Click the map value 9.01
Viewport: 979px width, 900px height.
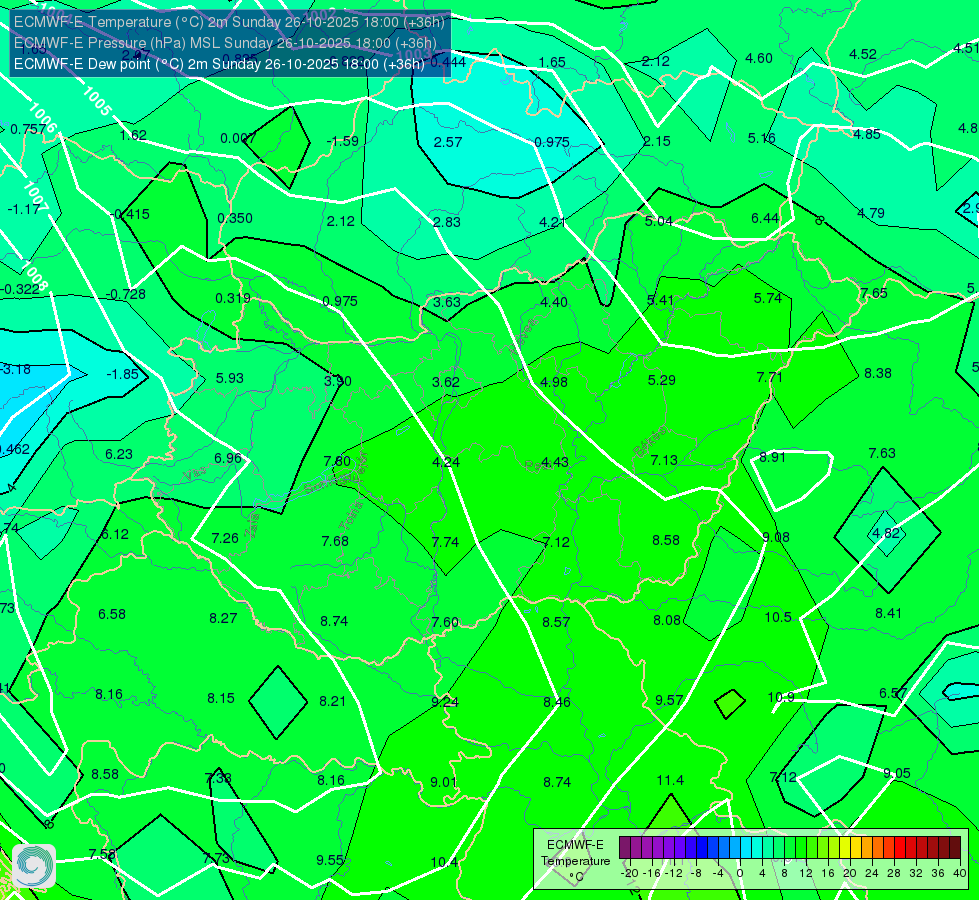pos(443,782)
